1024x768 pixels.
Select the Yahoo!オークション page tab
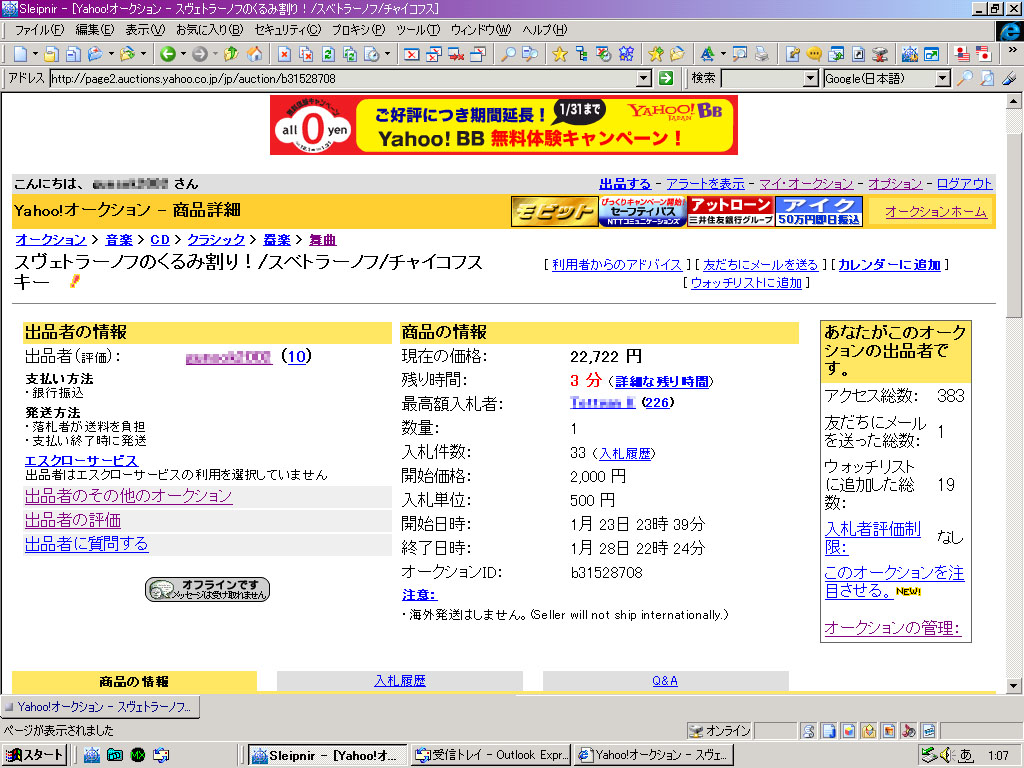coord(100,707)
